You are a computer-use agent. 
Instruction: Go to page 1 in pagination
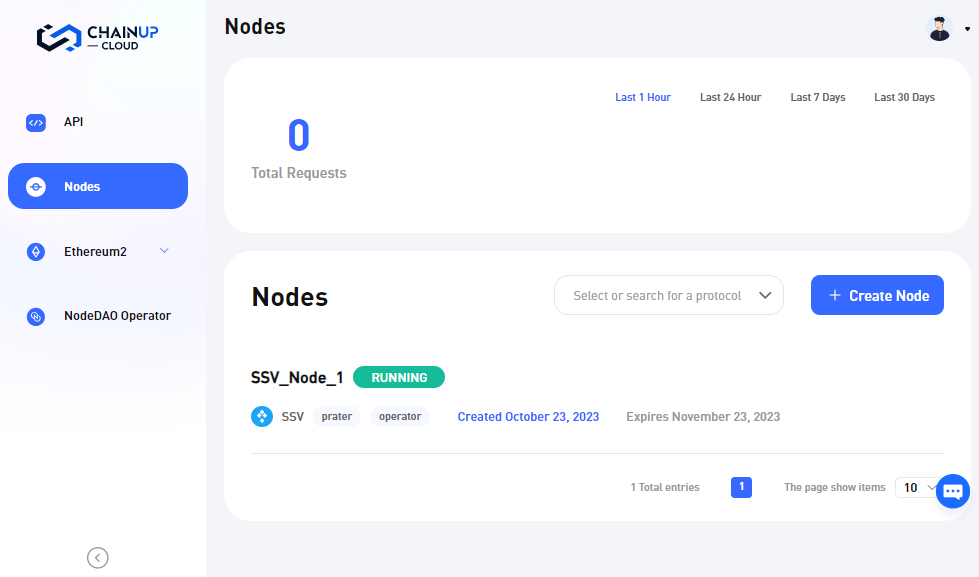[x=741, y=488]
